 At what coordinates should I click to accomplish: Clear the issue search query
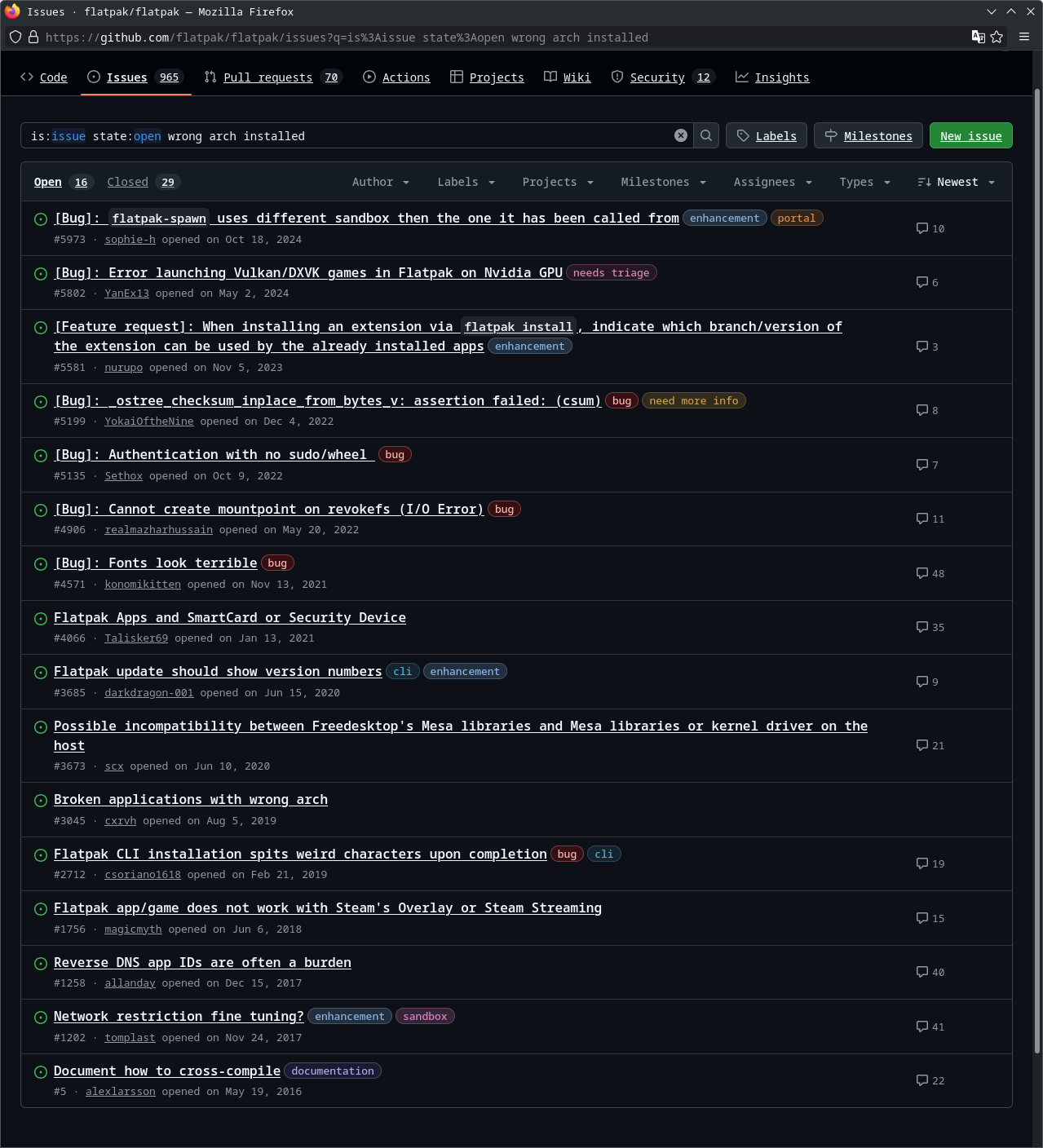[681, 135]
